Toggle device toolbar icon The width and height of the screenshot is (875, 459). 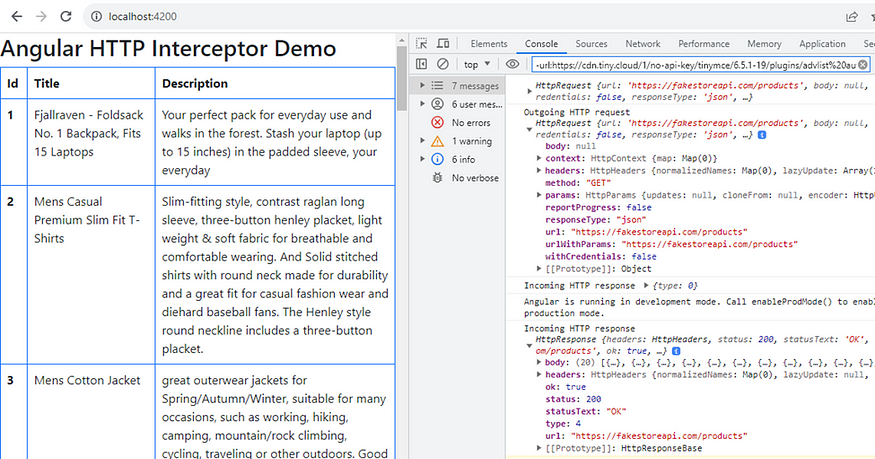click(x=443, y=44)
